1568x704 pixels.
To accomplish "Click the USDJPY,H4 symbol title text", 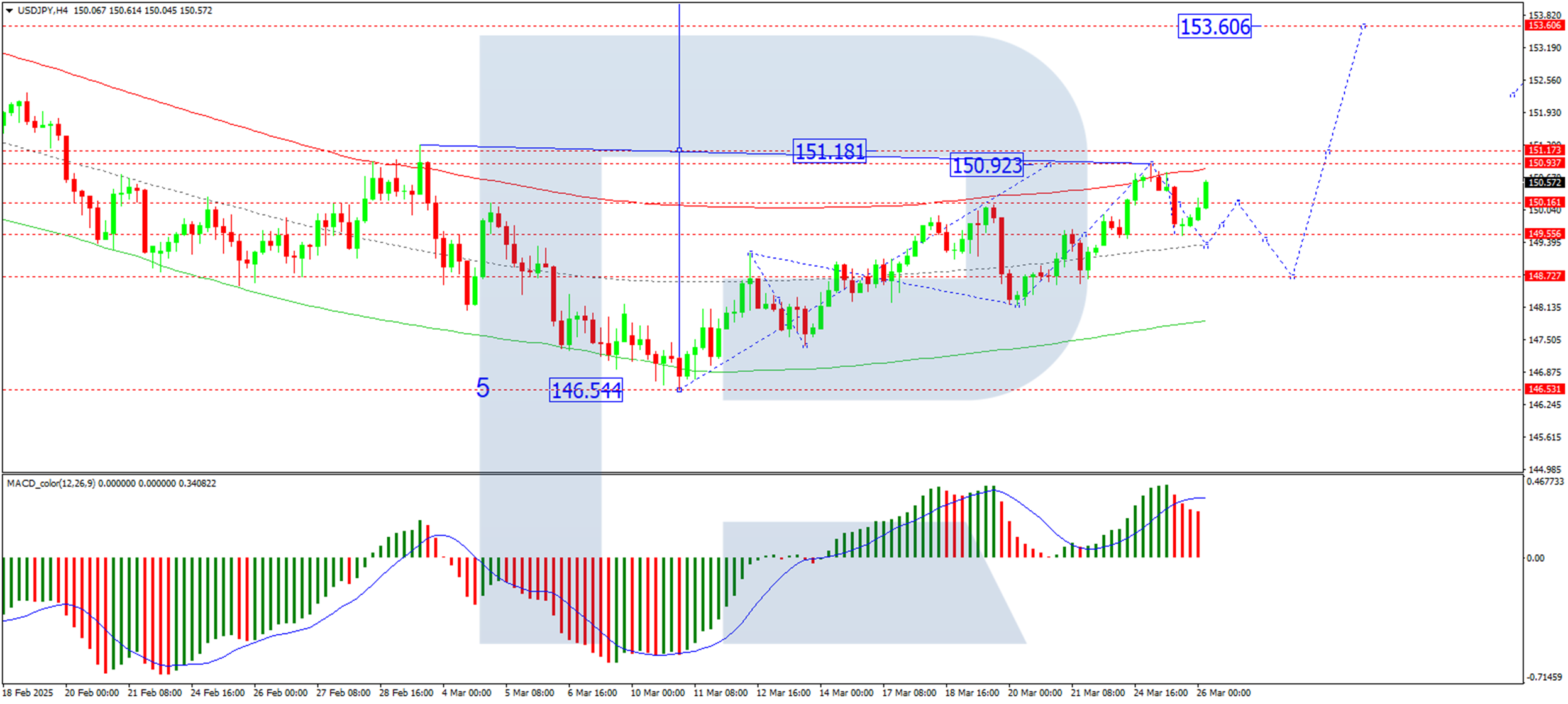I will coord(43,11).
